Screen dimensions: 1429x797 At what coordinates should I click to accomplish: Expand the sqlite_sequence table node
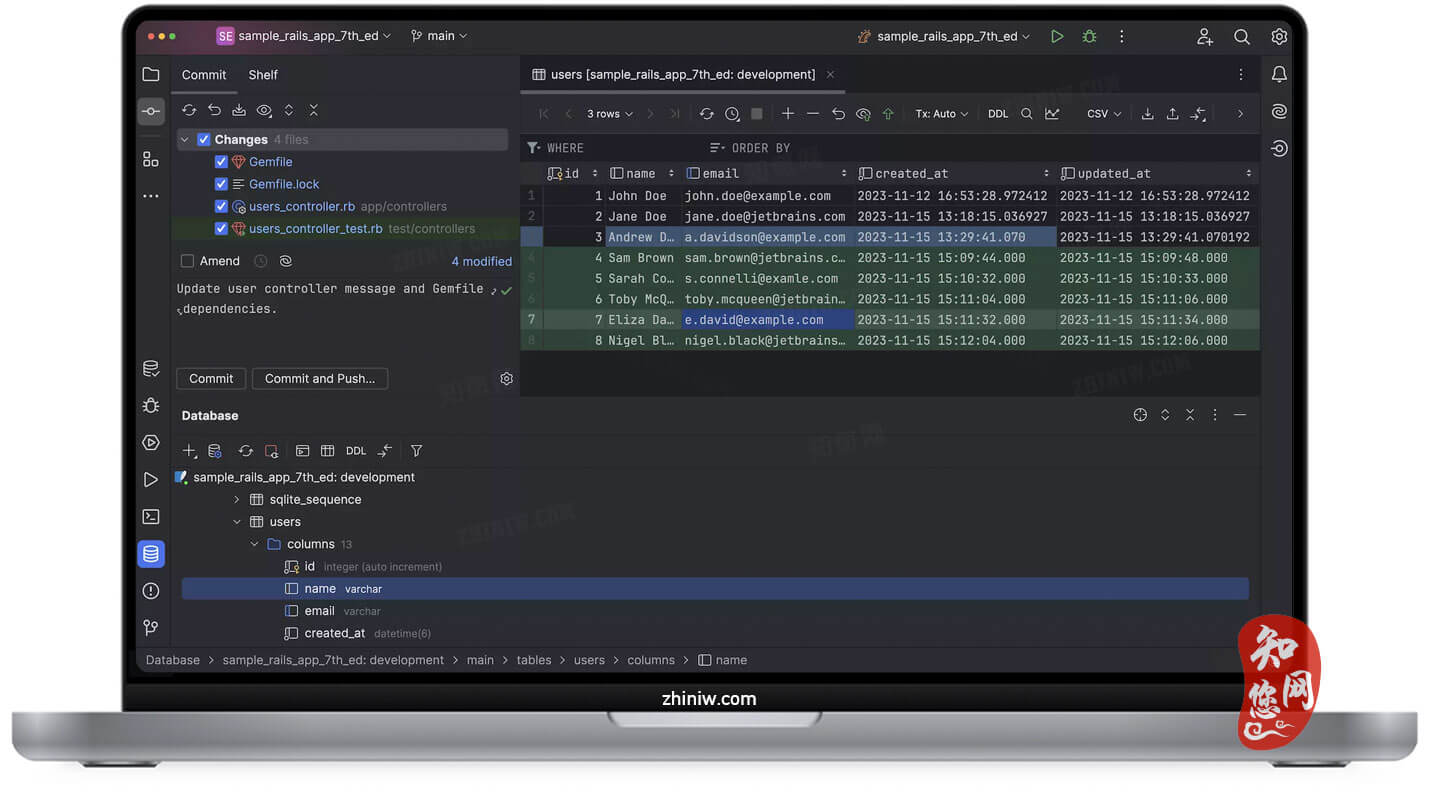237,499
